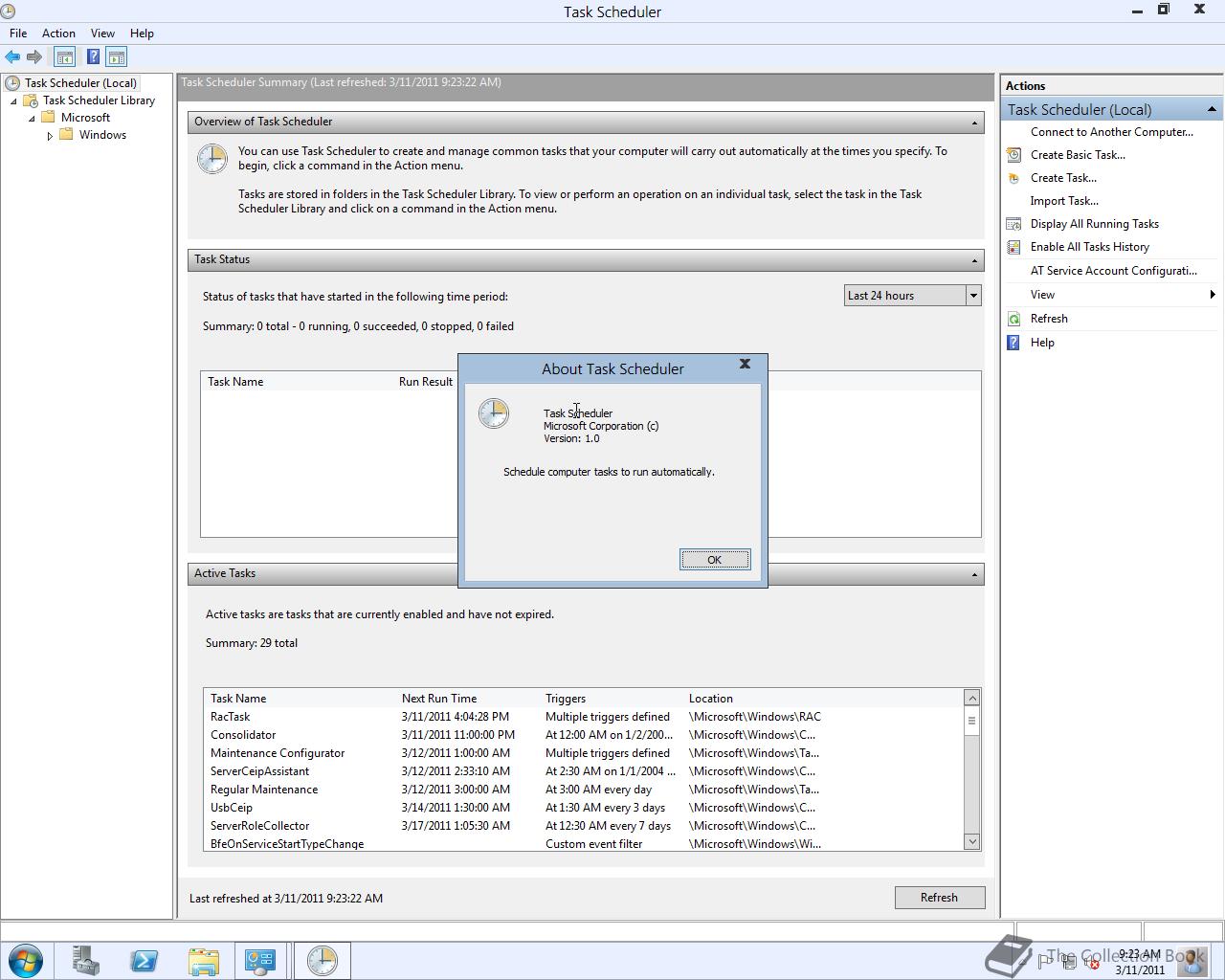Collapse the Task Scheduler (Local) actions group
1225x980 pixels.
pyautogui.click(x=1212, y=109)
